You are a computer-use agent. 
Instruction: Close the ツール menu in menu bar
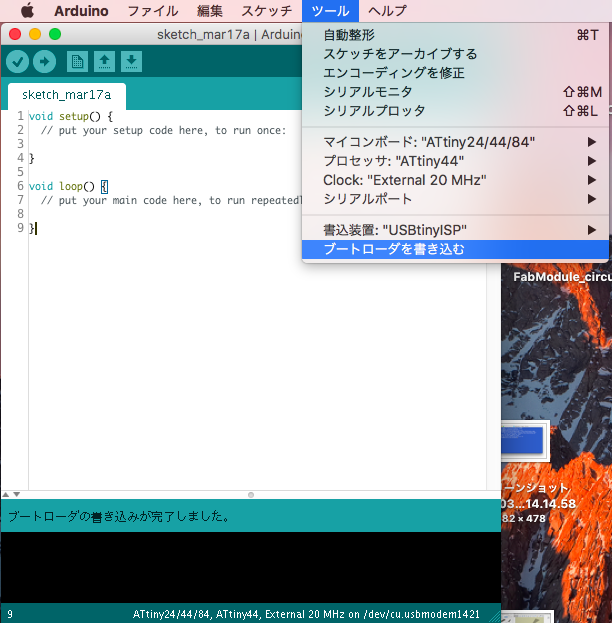[x=330, y=11]
